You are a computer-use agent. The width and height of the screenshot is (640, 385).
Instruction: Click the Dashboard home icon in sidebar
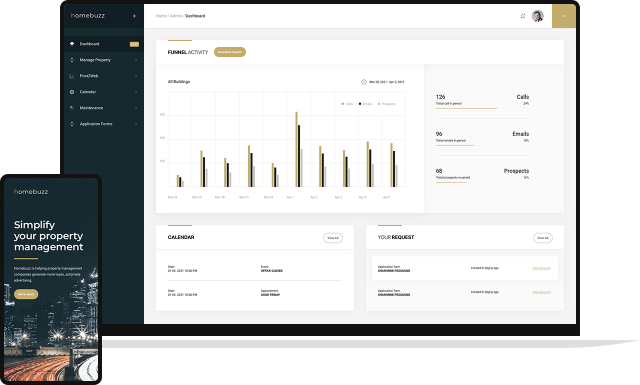pyautogui.click(x=72, y=44)
